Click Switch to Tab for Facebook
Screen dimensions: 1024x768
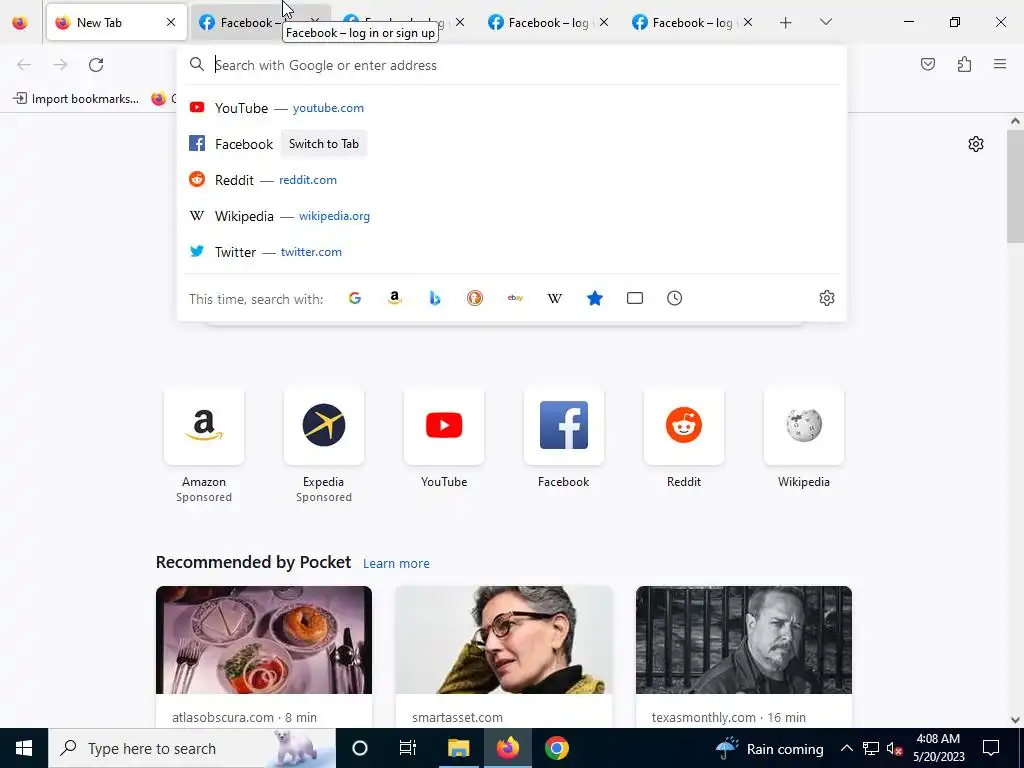(x=324, y=144)
